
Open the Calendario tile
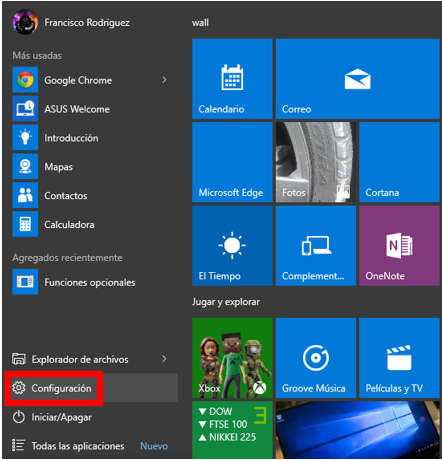click(x=232, y=79)
